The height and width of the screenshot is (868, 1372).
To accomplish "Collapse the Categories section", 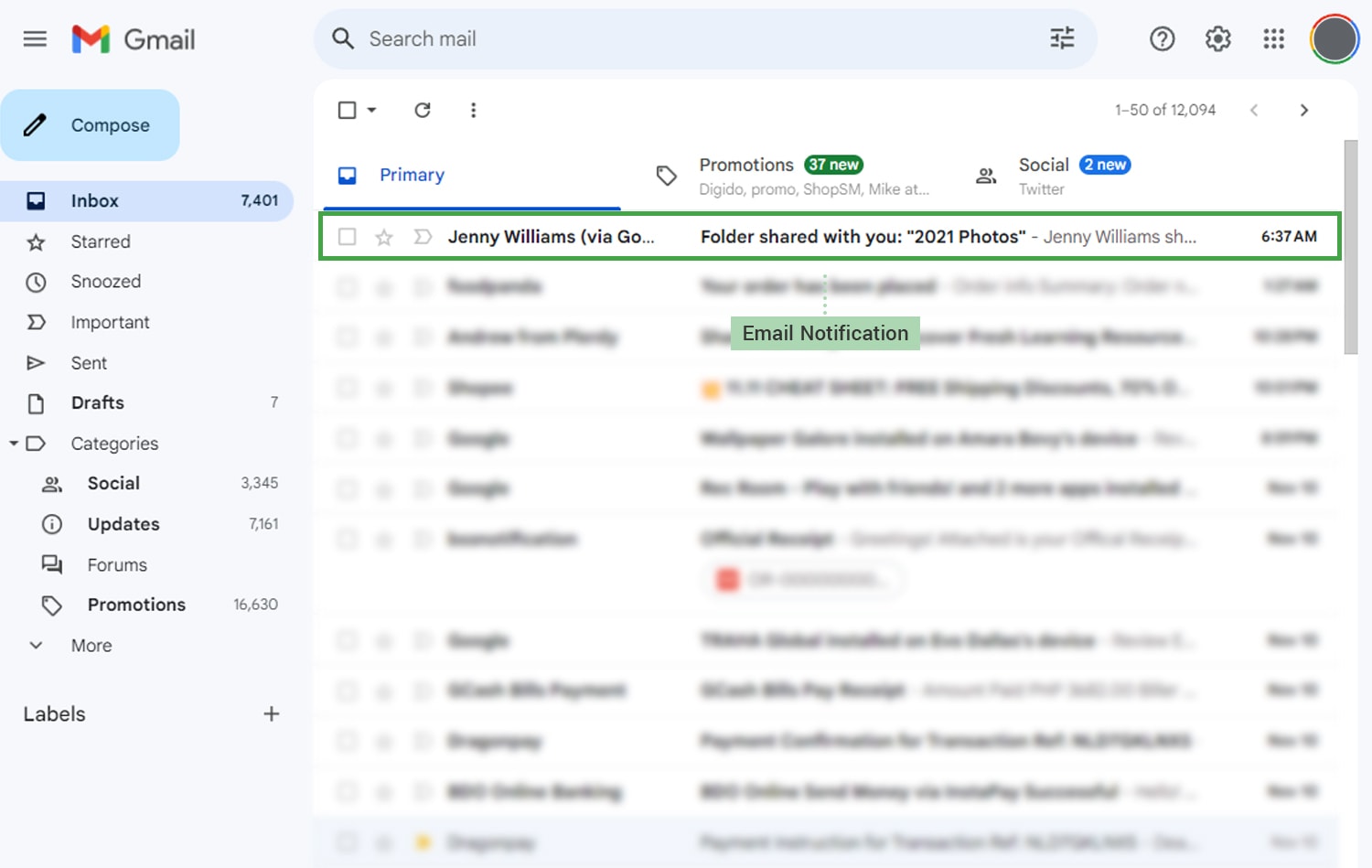I will [x=14, y=443].
